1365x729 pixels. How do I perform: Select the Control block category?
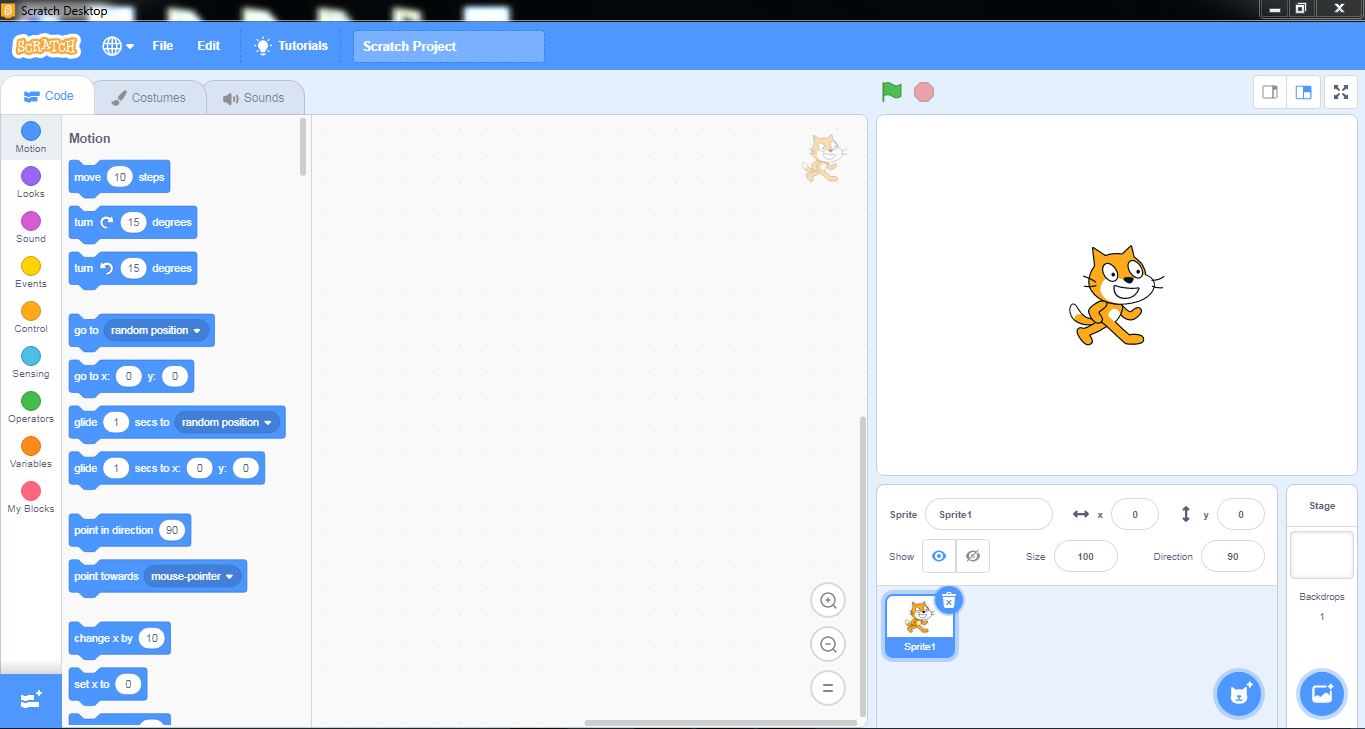click(x=31, y=318)
